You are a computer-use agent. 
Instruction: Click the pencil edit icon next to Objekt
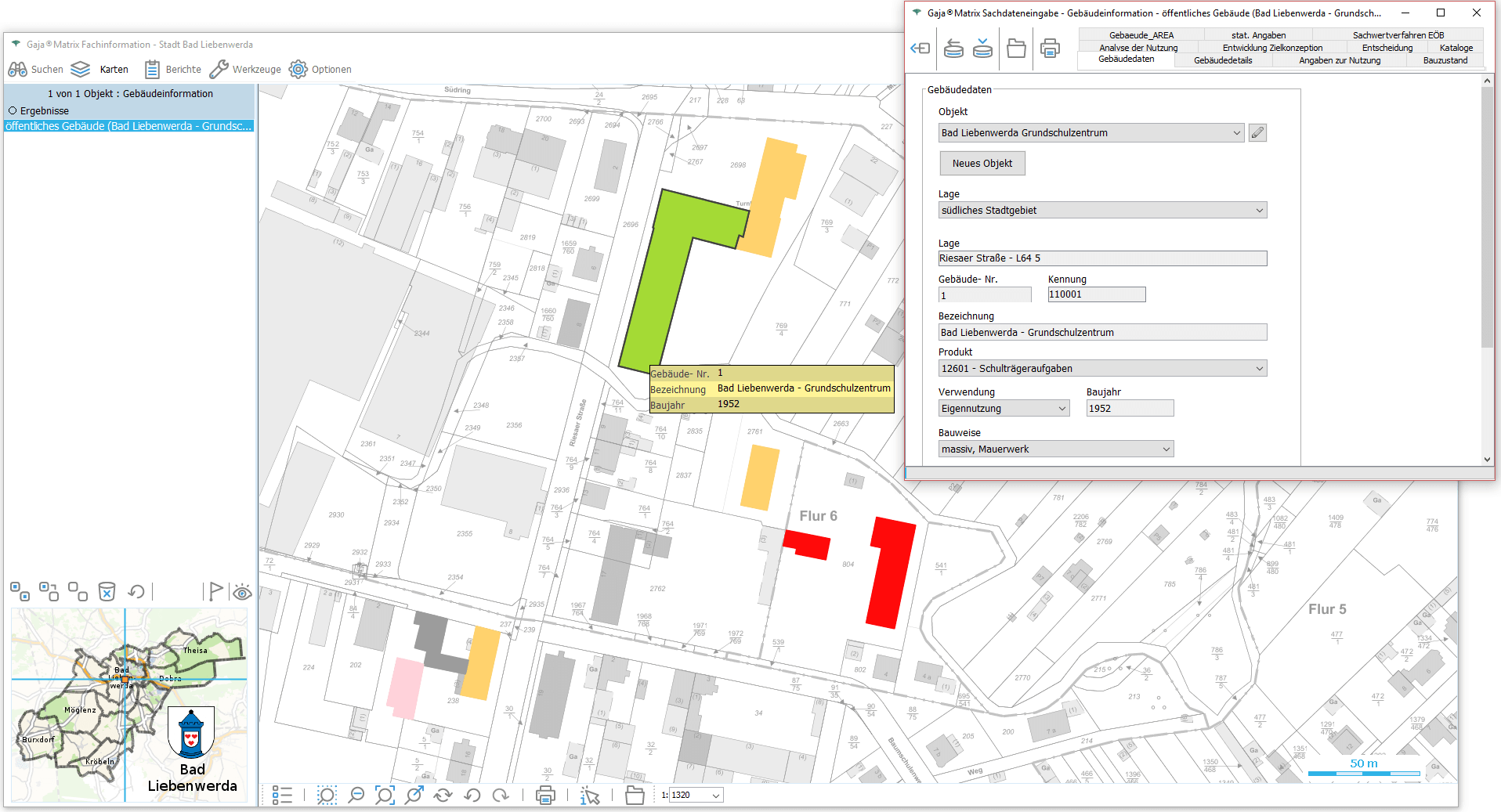tap(1257, 133)
